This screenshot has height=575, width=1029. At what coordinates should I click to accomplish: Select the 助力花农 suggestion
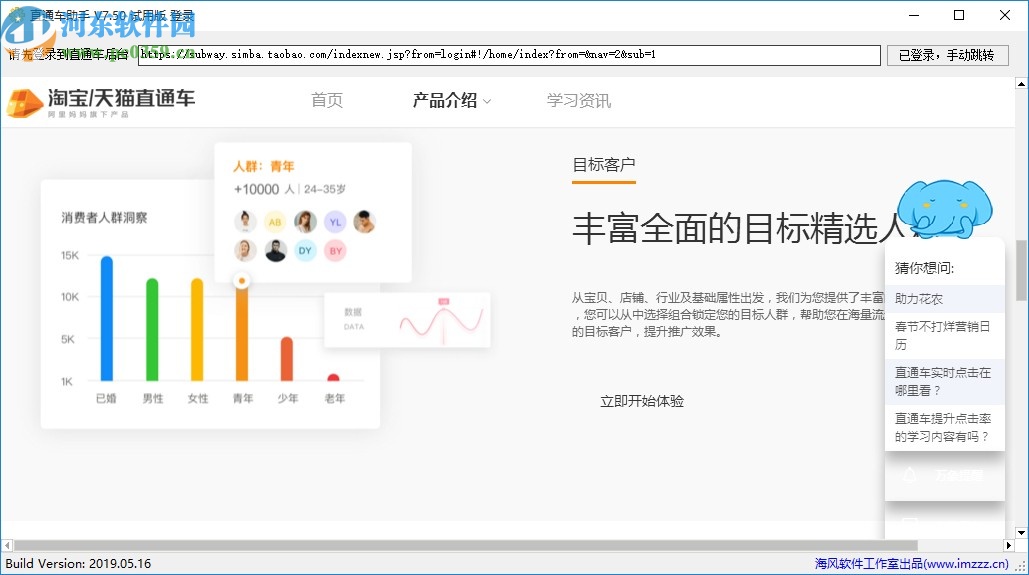click(944, 299)
